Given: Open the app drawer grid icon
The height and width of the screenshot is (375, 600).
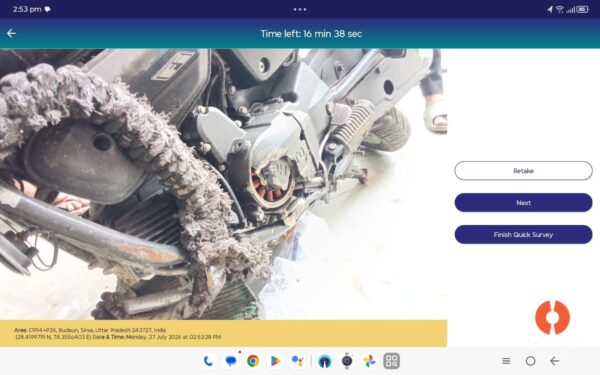Looking at the screenshot, I should pyautogui.click(x=391, y=361).
